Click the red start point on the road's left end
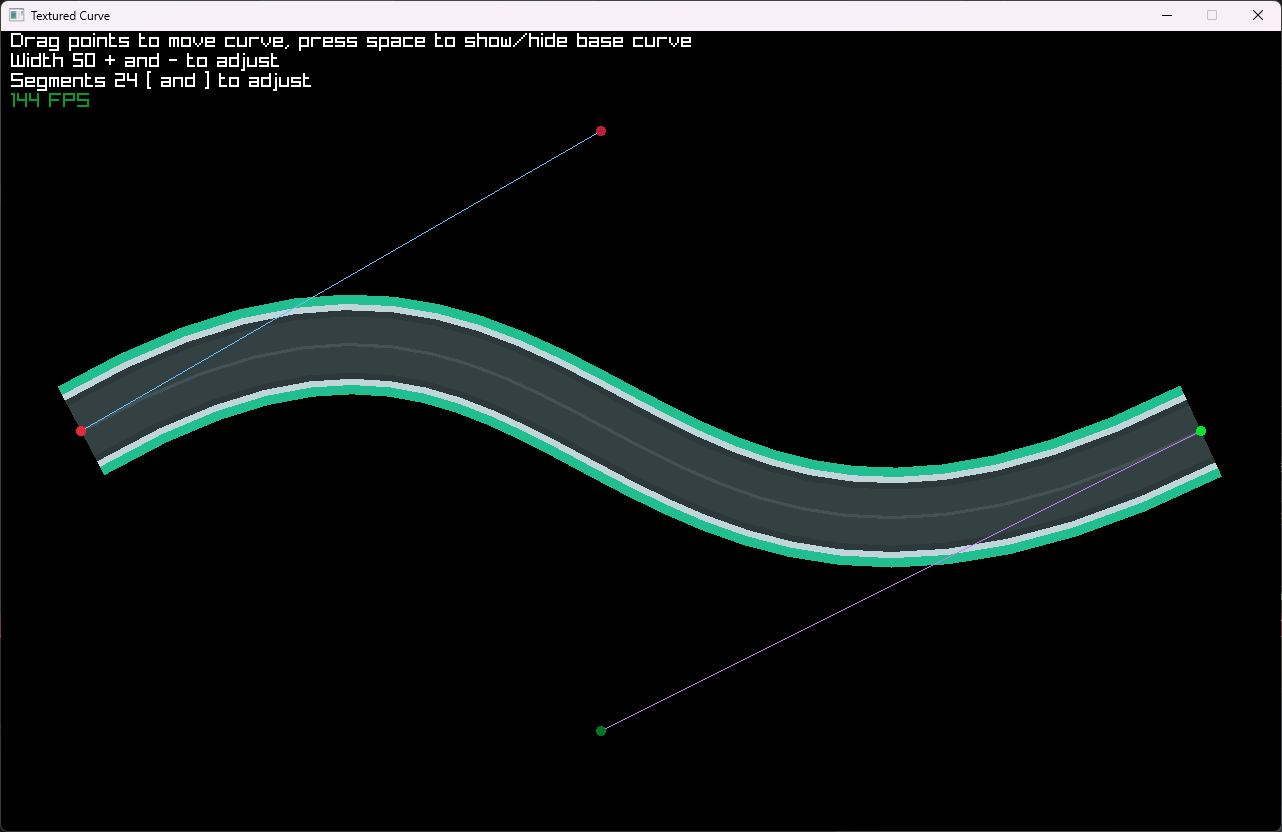Screen dimensions: 1282x832 tap(81, 431)
